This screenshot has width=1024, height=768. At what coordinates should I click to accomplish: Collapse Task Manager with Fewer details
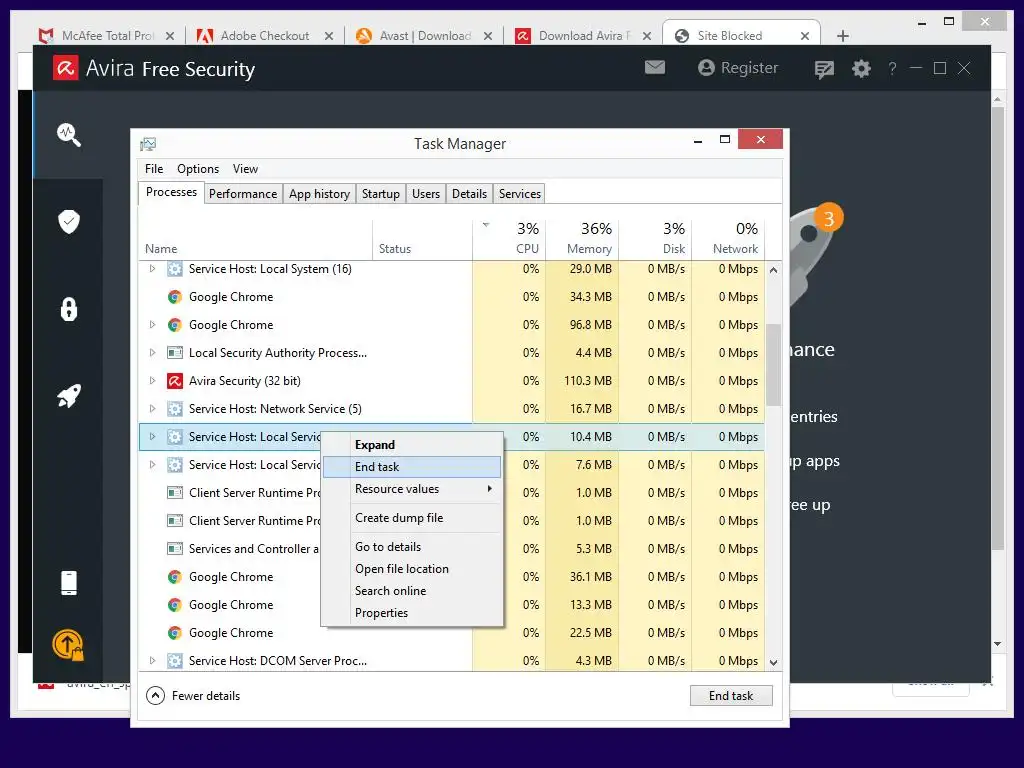coord(193,696)
